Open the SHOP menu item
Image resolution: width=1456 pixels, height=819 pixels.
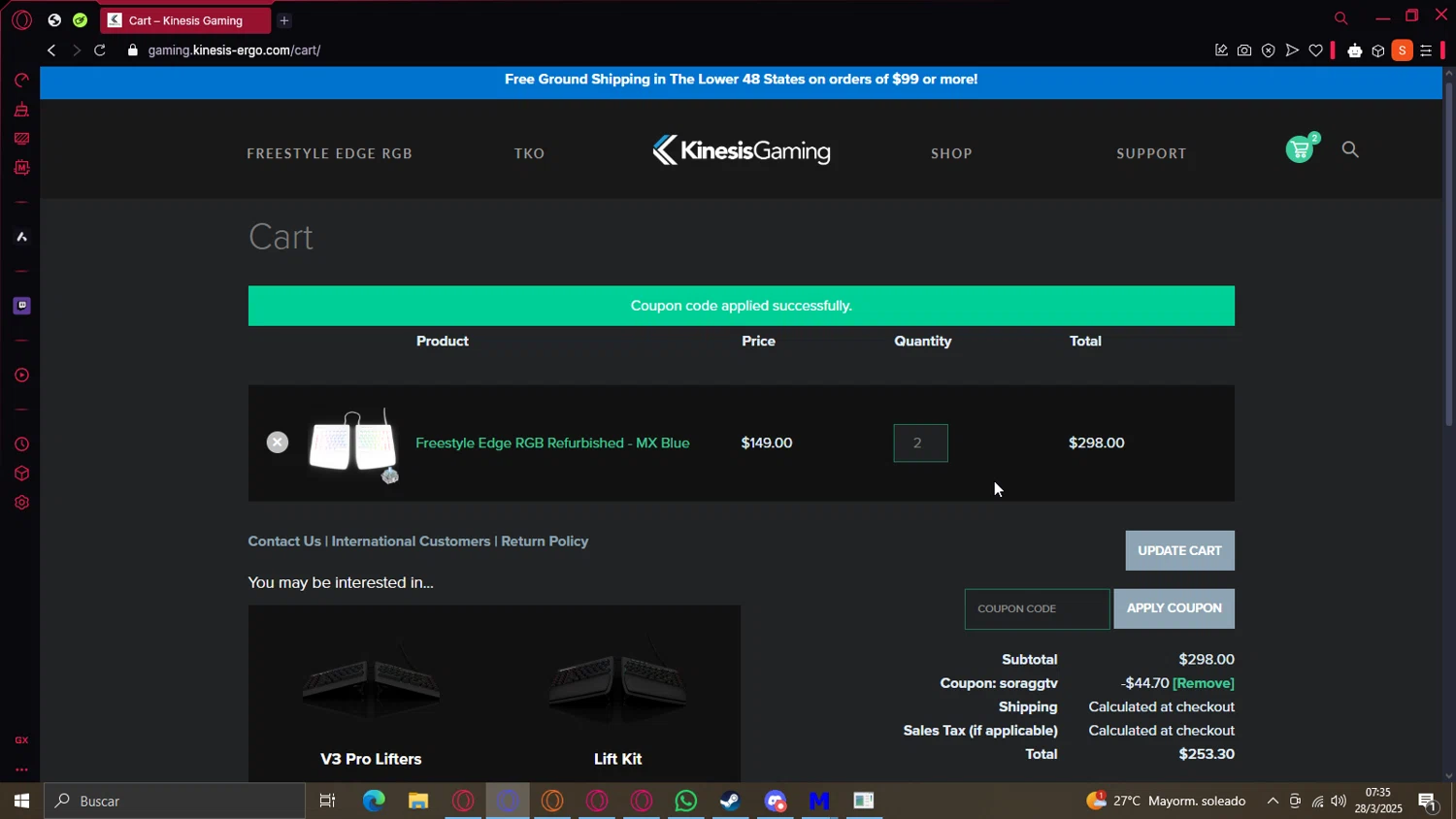pos(951,153)
